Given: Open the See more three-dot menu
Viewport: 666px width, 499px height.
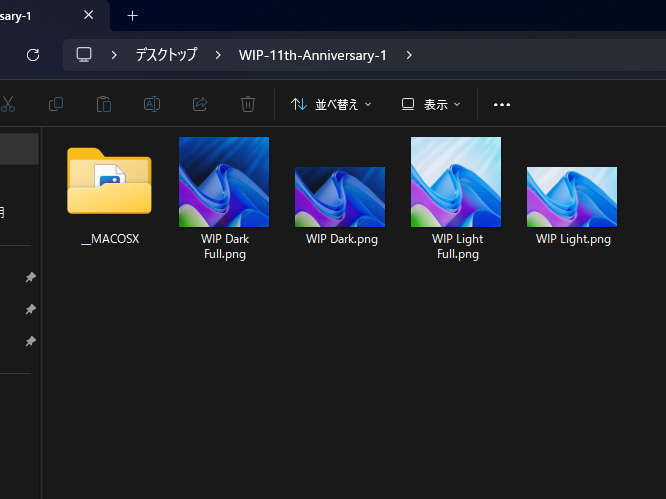Looking at the screenshot, I should click(502, 104).
